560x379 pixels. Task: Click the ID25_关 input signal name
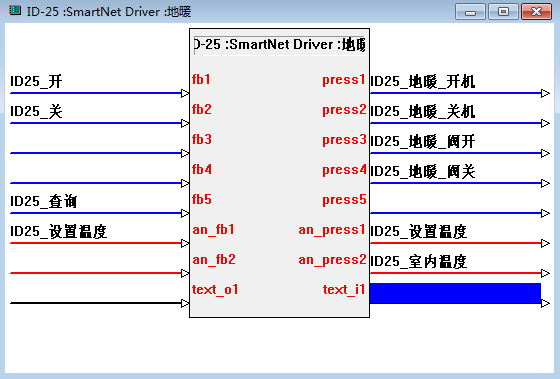(x=36, y=111)
